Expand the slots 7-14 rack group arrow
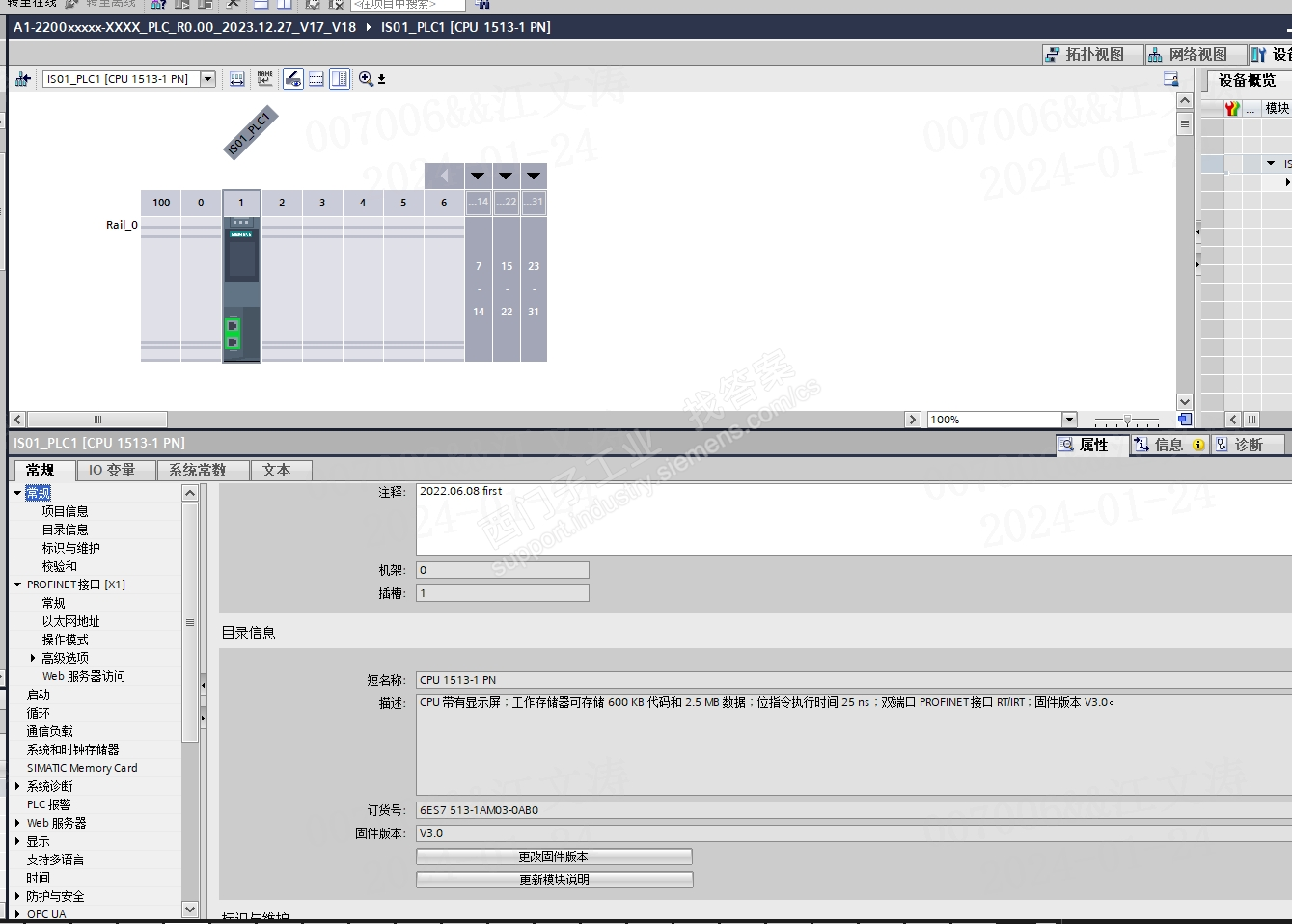 pyautogui.click(x=479, y=177)
